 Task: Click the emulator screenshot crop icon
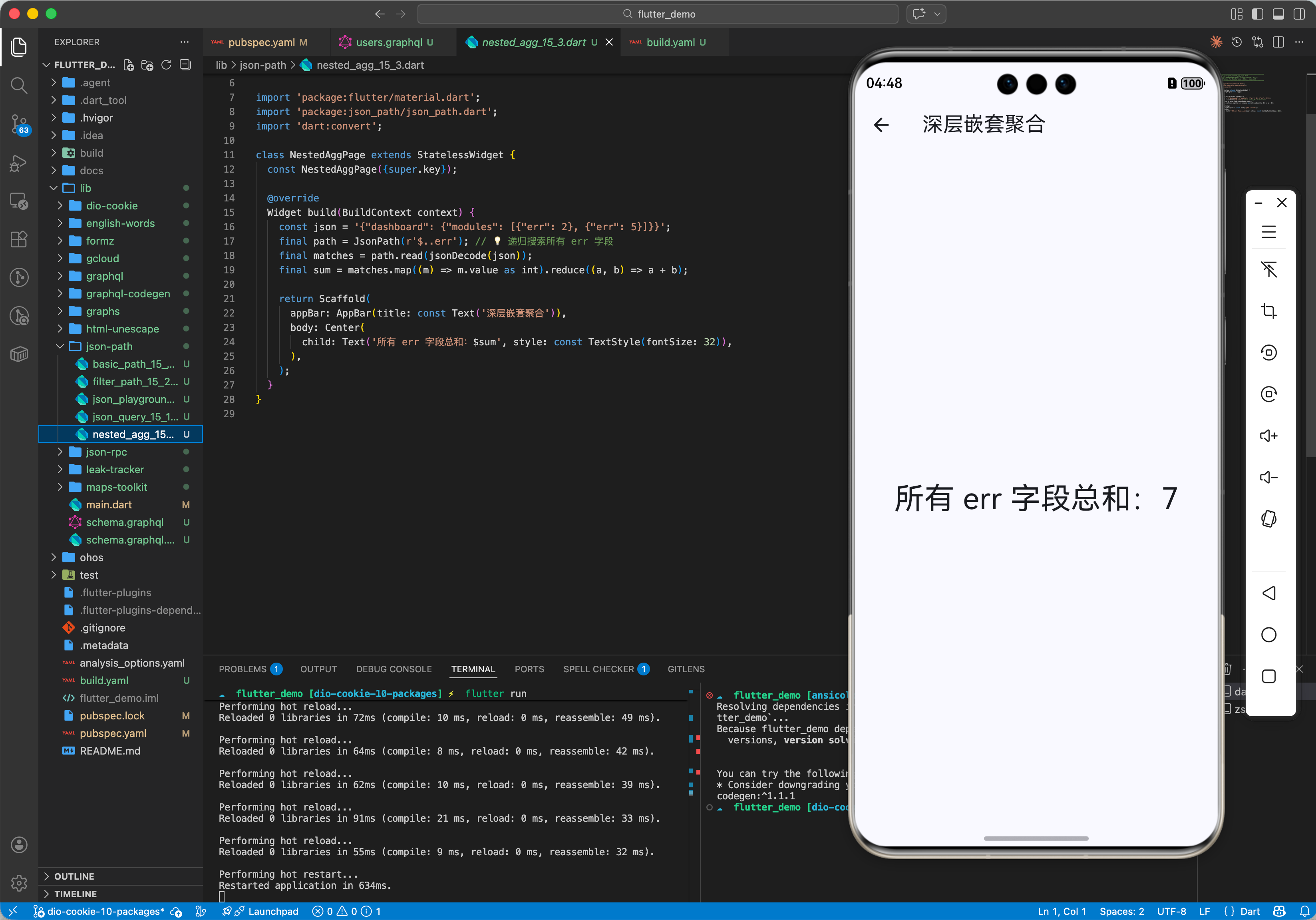pyautogui.click(x=1268, y=311)
